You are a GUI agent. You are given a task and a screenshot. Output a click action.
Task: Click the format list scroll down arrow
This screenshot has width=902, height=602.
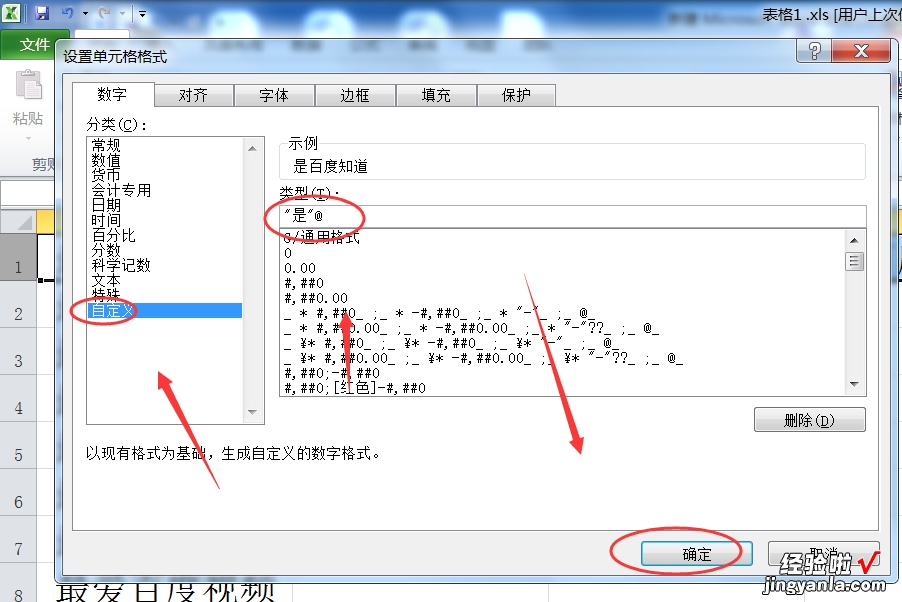(854, 384)
